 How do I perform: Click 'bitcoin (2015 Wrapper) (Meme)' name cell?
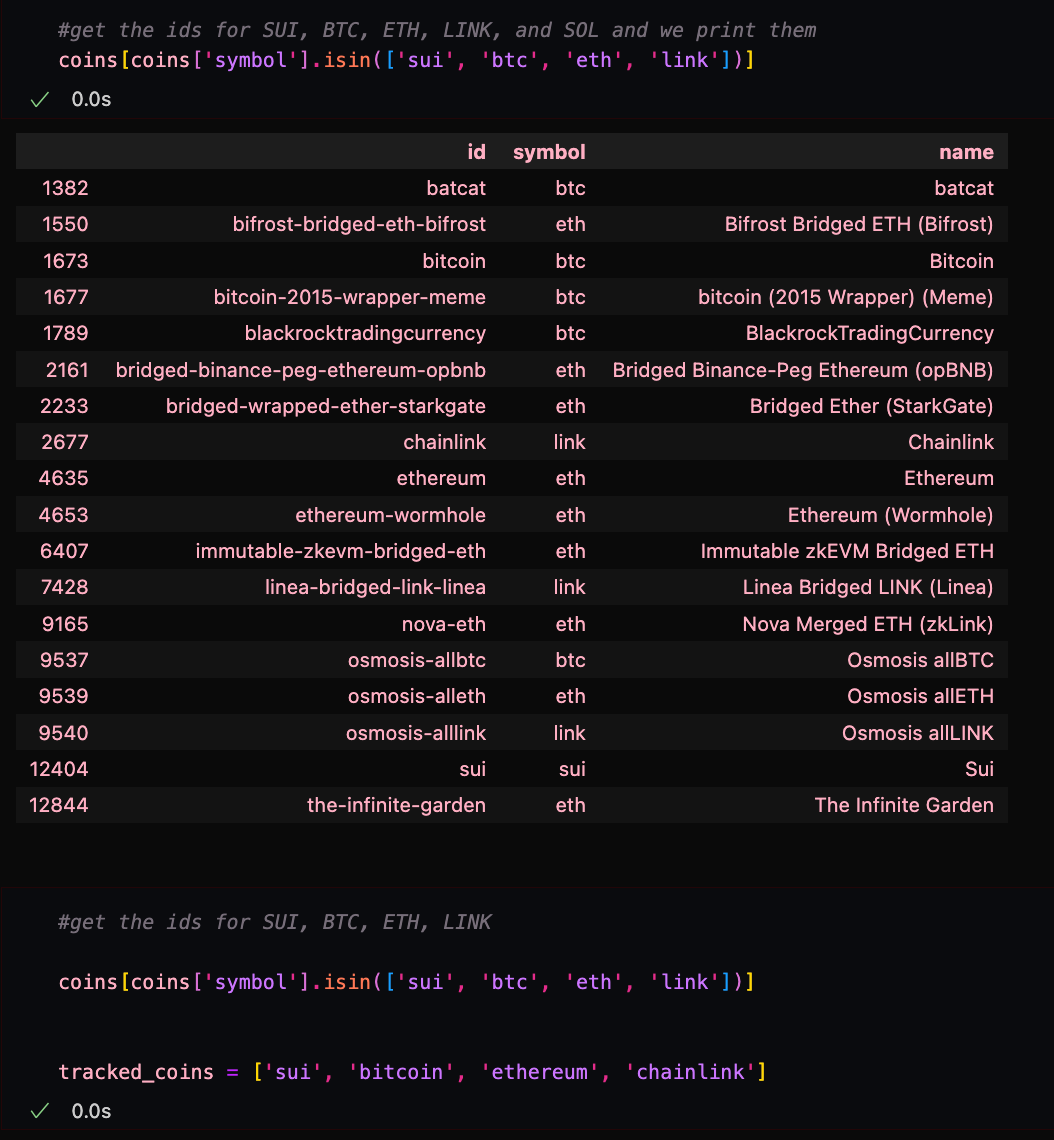pyautogui.click(x=845, y=297)
